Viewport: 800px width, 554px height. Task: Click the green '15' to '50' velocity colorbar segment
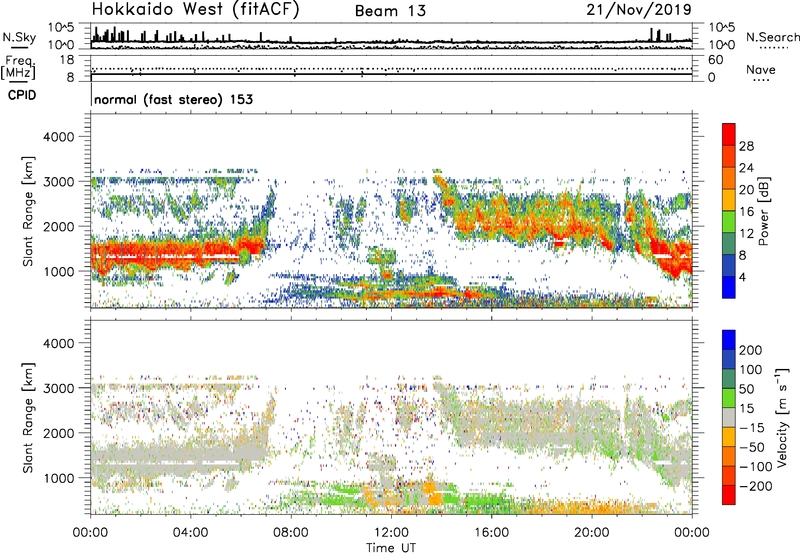(729, 398)
